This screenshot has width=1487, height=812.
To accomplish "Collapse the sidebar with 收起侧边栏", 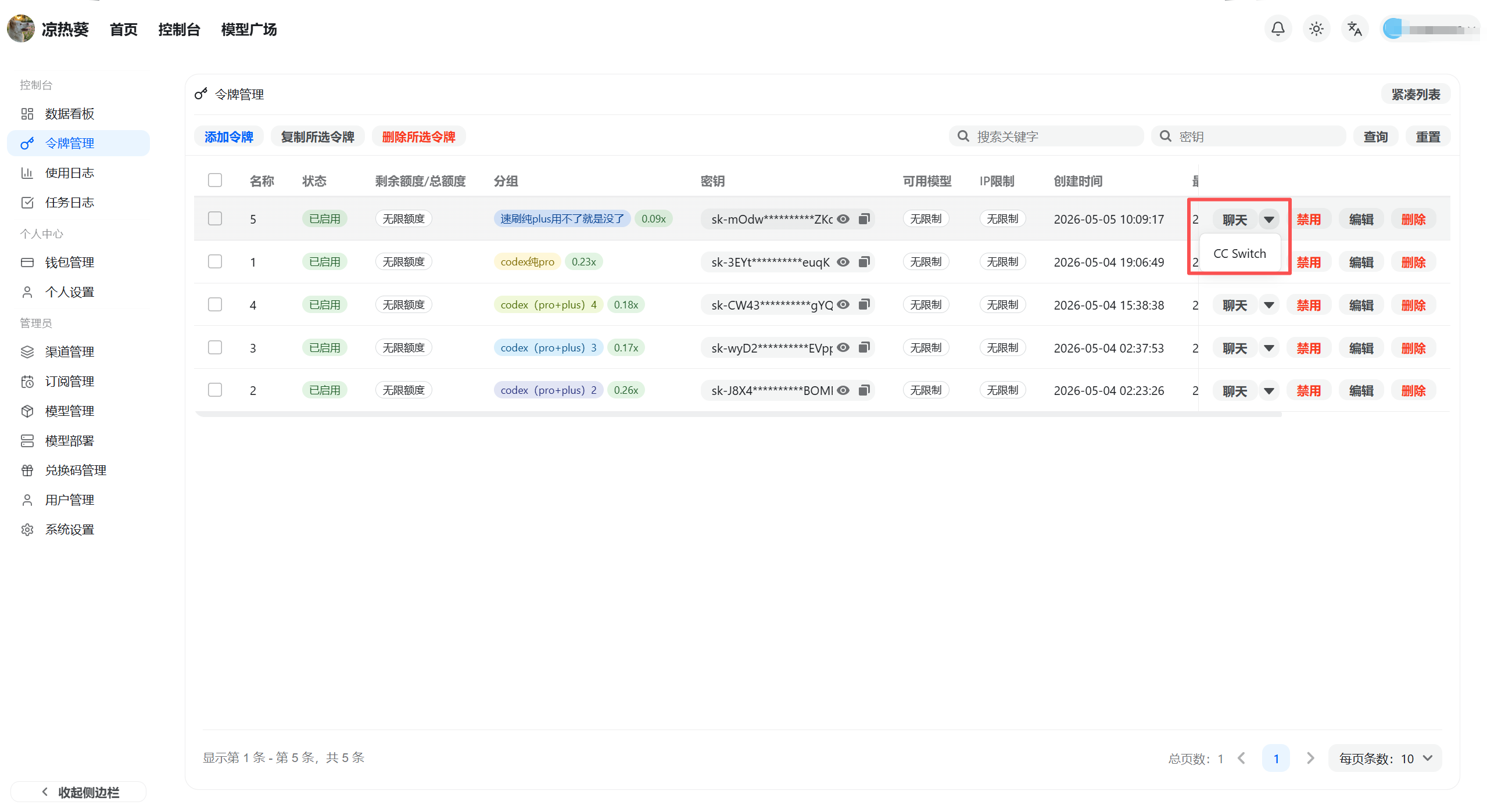I will (x=78, y=792).
